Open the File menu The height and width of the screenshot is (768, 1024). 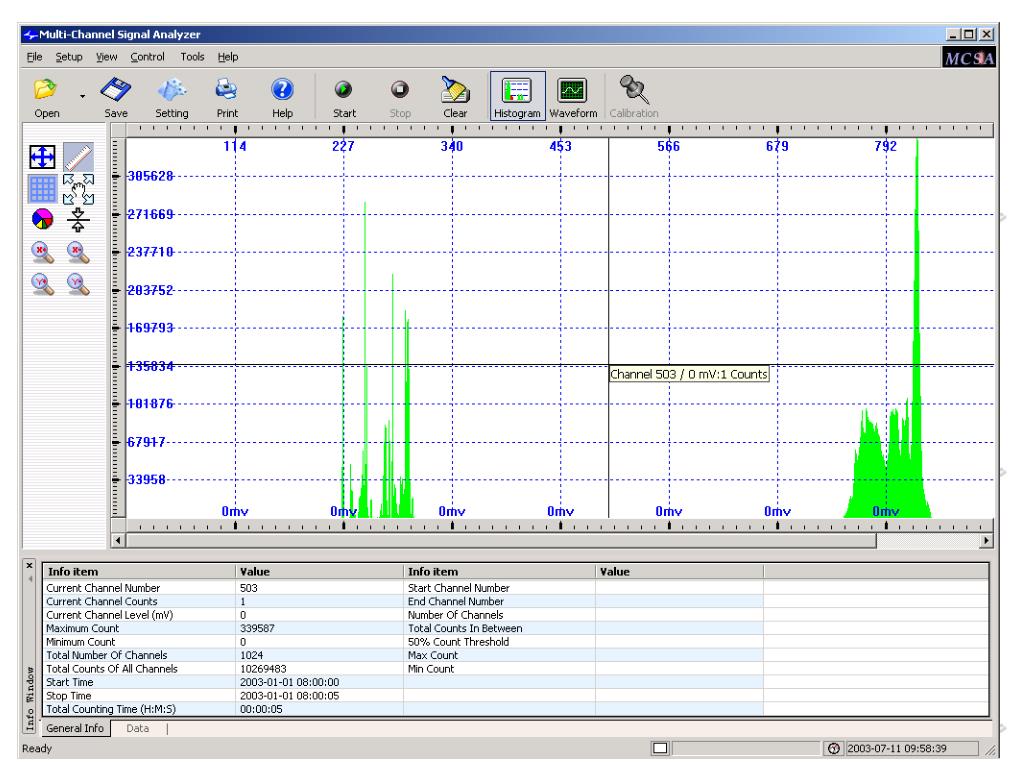pyautogui.click(x=34, y=57)
